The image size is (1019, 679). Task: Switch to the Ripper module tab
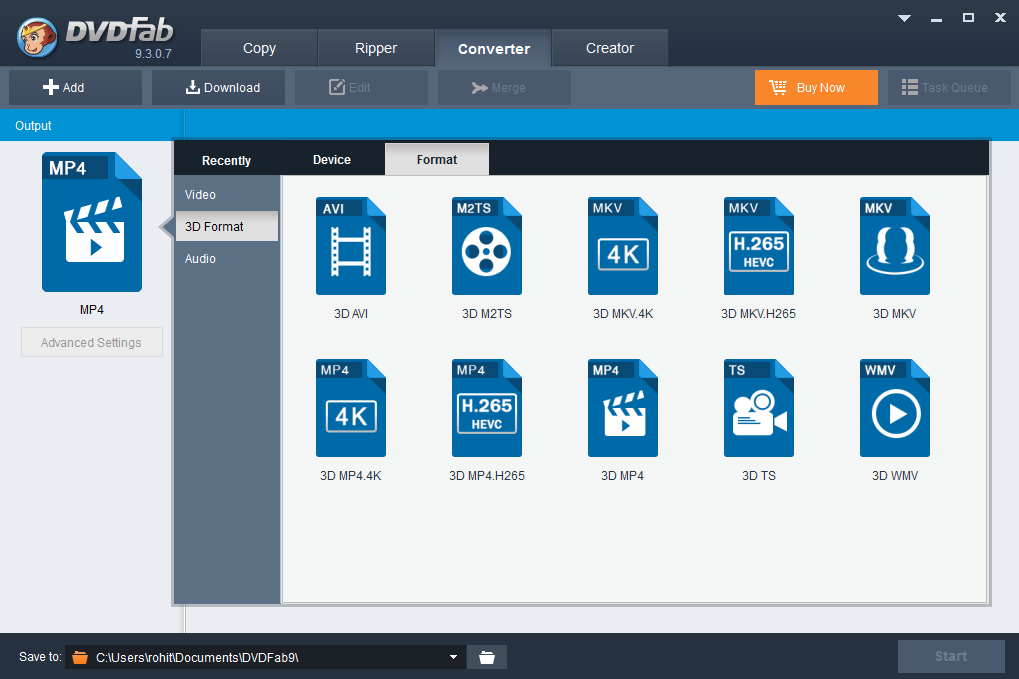point(376,48)
